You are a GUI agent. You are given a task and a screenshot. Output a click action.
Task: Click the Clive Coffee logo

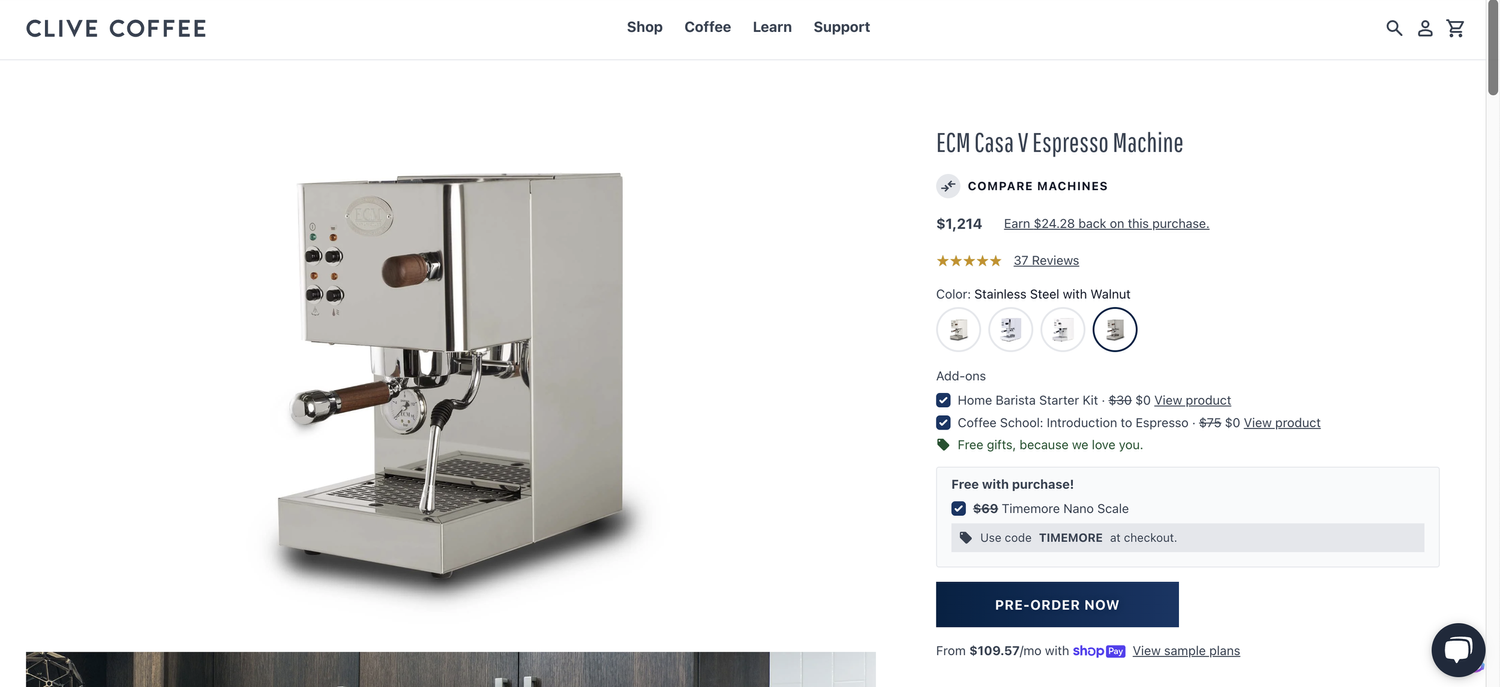pyautogui.click(x=116, y=28)
